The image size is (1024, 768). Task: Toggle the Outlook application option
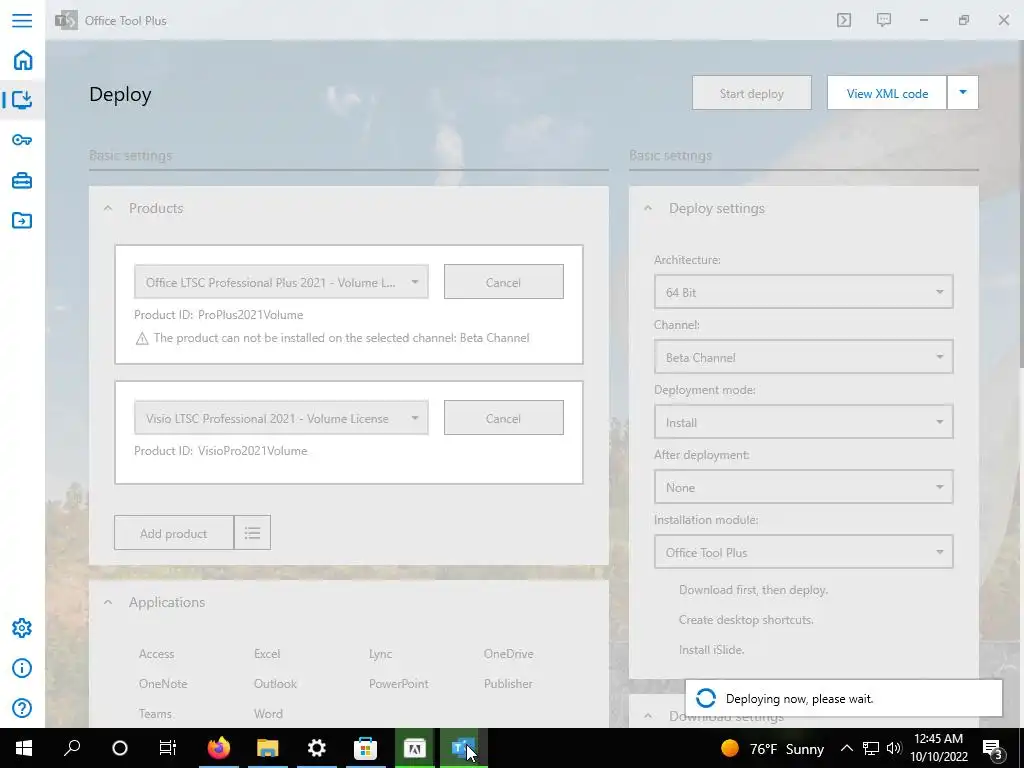point(275,684)
